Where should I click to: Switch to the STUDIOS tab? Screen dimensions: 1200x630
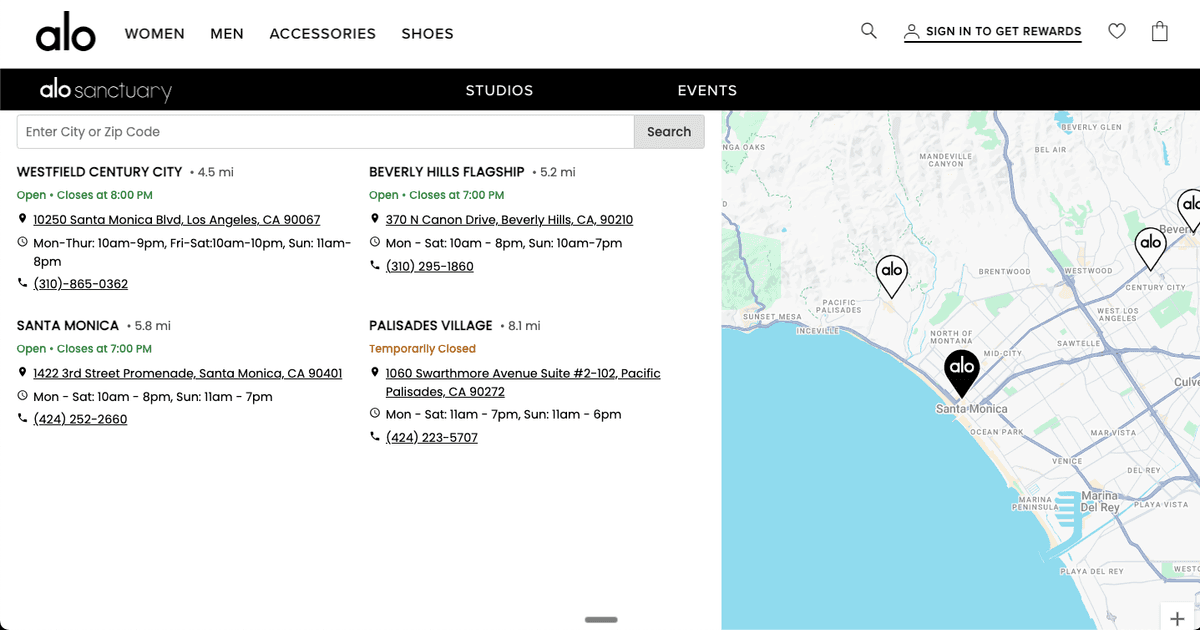[499, 90]
